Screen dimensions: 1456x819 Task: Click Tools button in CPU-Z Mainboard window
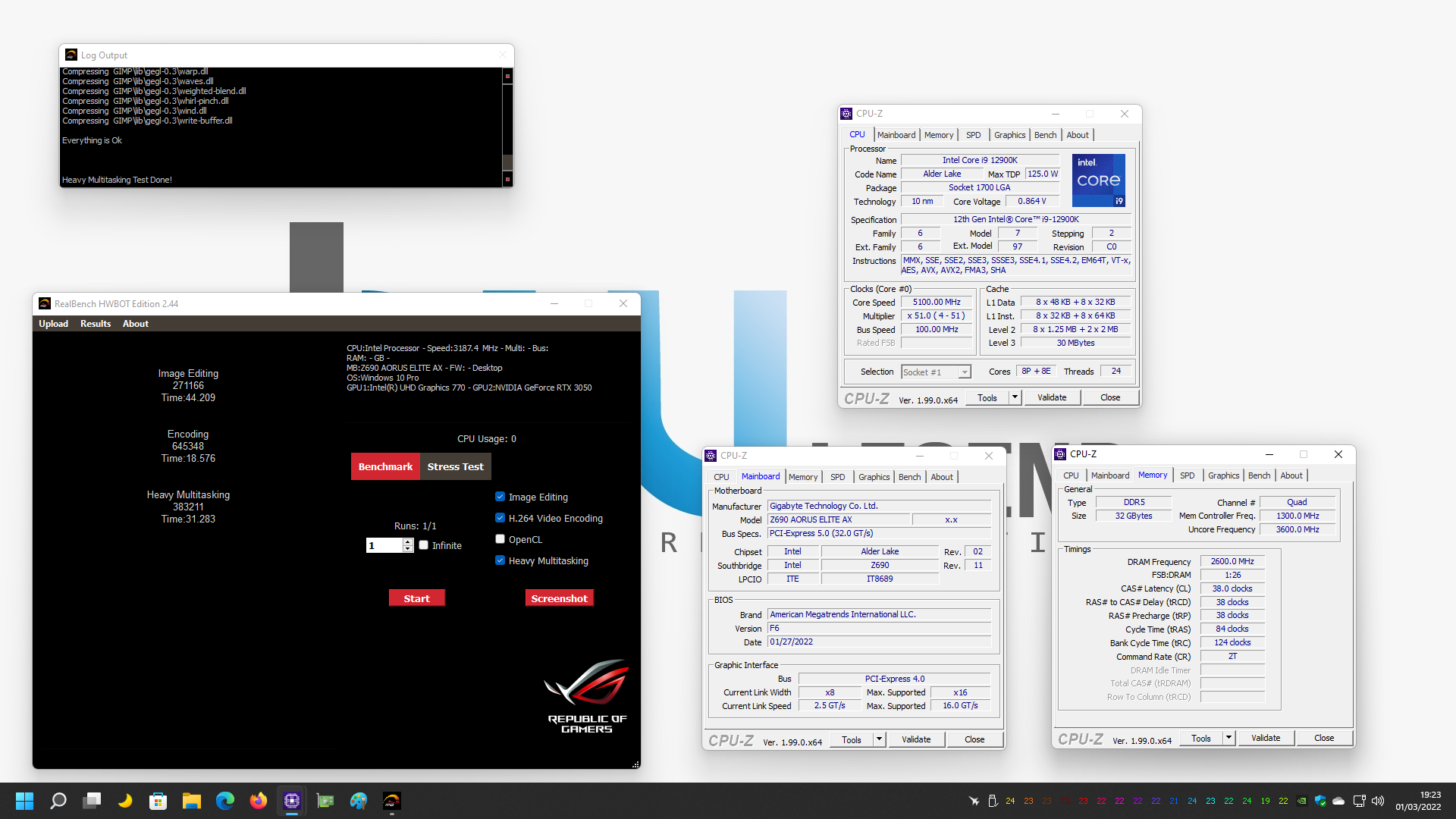coord(852,739)
